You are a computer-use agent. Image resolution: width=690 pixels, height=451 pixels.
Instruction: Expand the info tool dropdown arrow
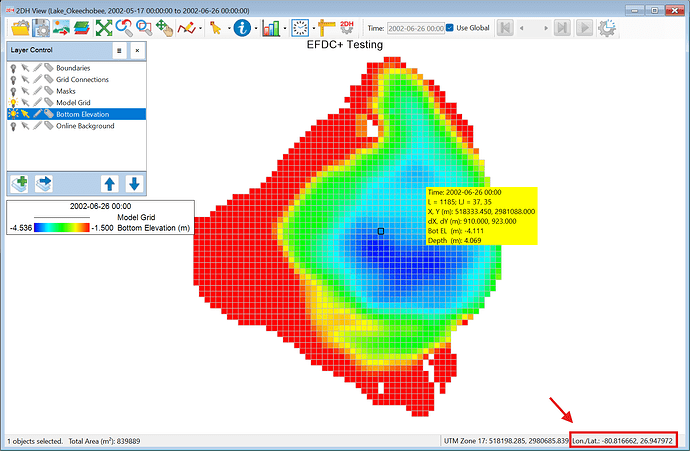(x=256, y=29)
